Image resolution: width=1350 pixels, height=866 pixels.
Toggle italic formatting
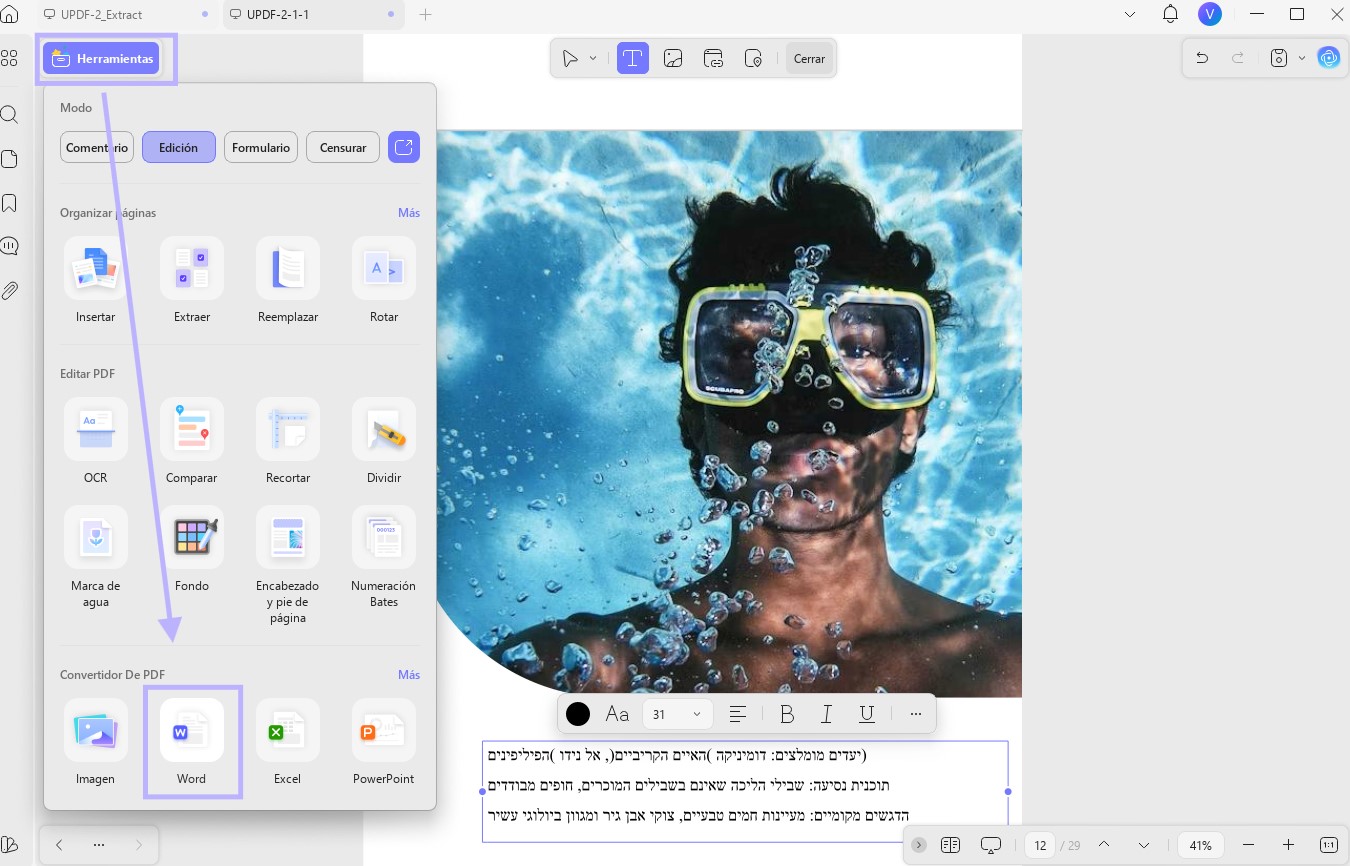[x=827, y=714]
